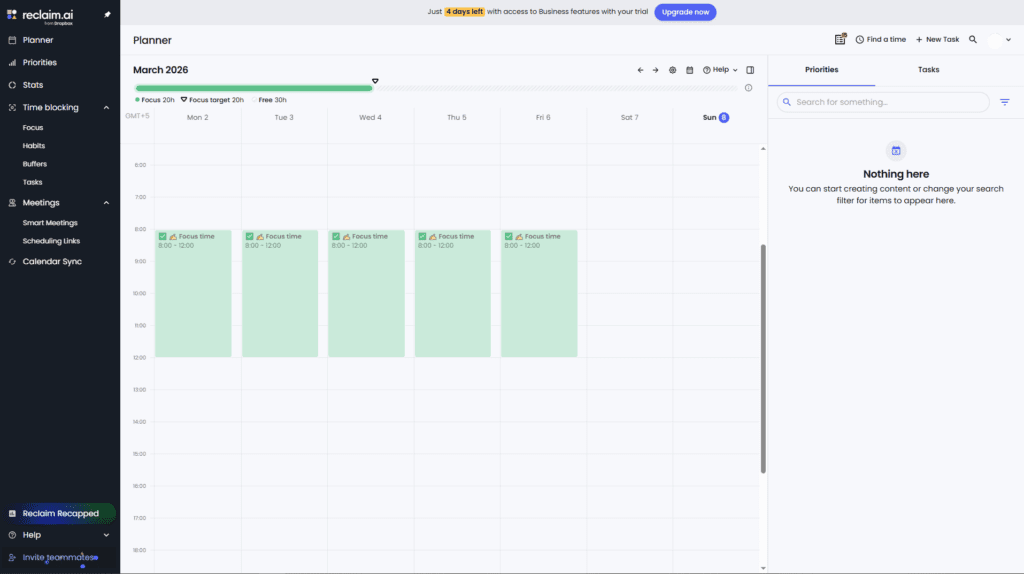The height and width of the screenshot is (574, 1024).
Task: Click the Sat 7 day header
Action: pyautogui.click(x=630, y=118)
